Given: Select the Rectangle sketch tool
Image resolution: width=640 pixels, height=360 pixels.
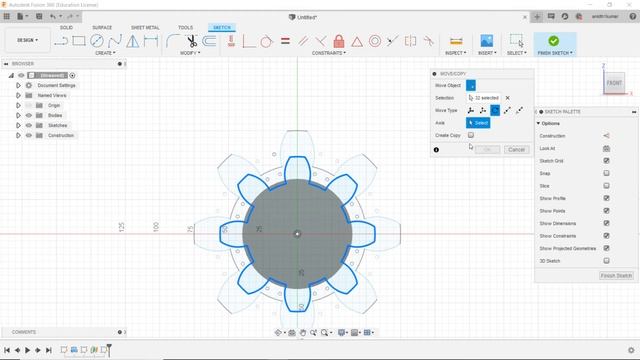Looking at the screenshot, I should tap(79, 41).
